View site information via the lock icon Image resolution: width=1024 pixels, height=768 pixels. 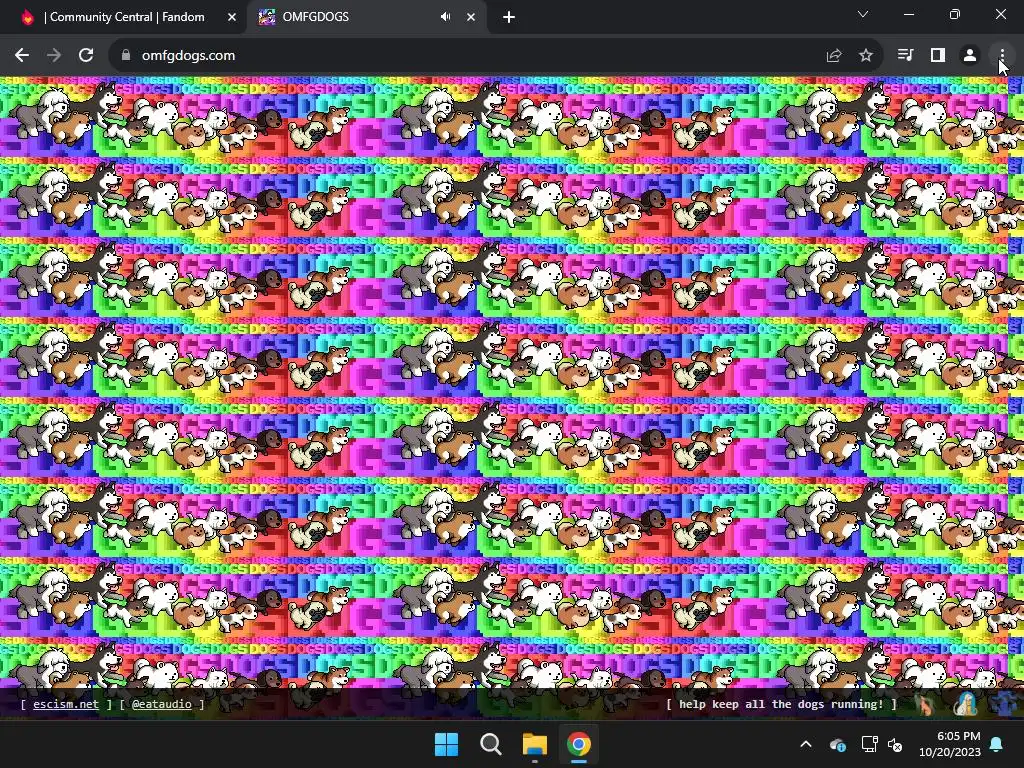[x=126, y=56]
